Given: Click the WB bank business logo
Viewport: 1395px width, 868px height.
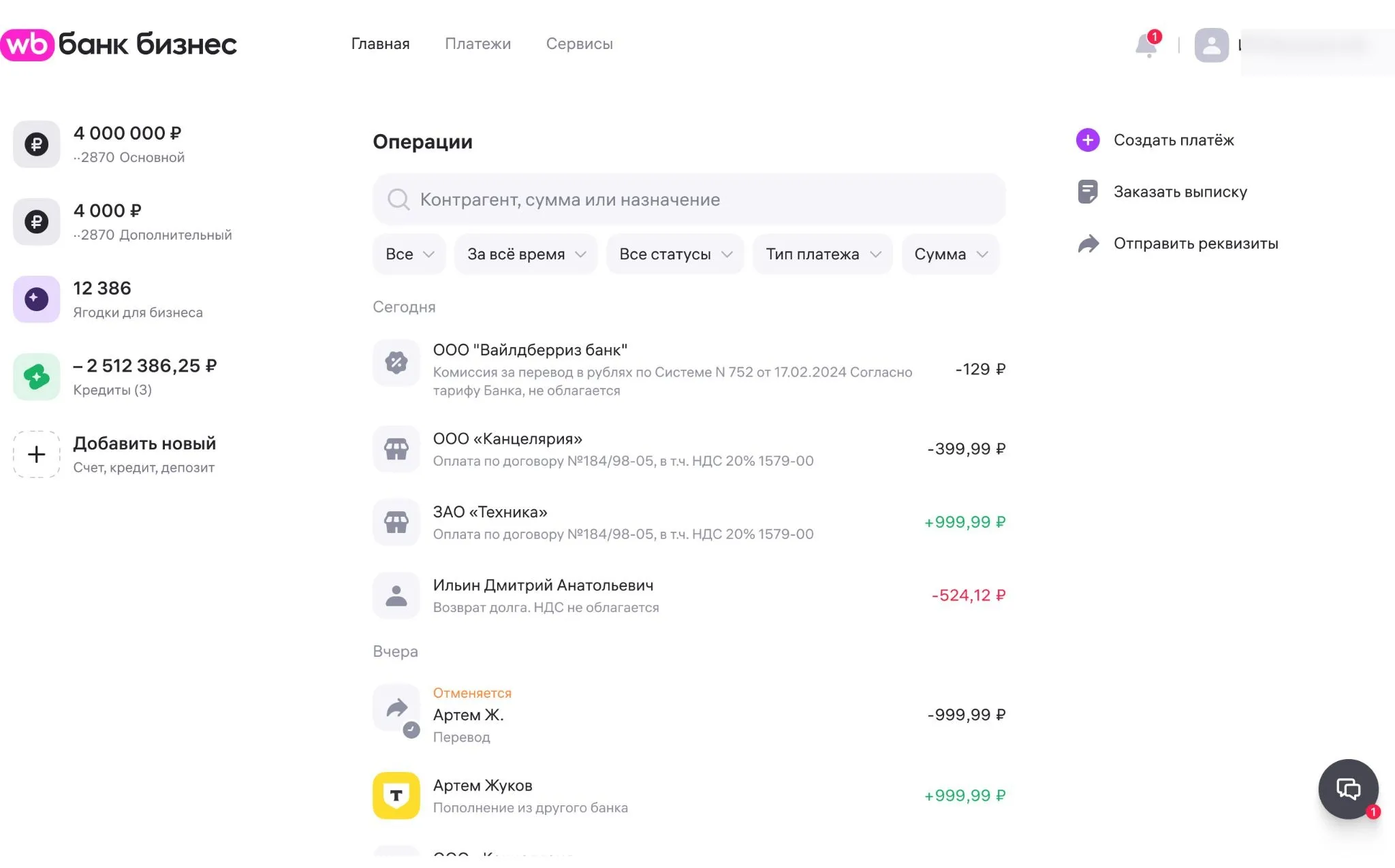Looking at the screenshot, I should (x=119, y=44).
